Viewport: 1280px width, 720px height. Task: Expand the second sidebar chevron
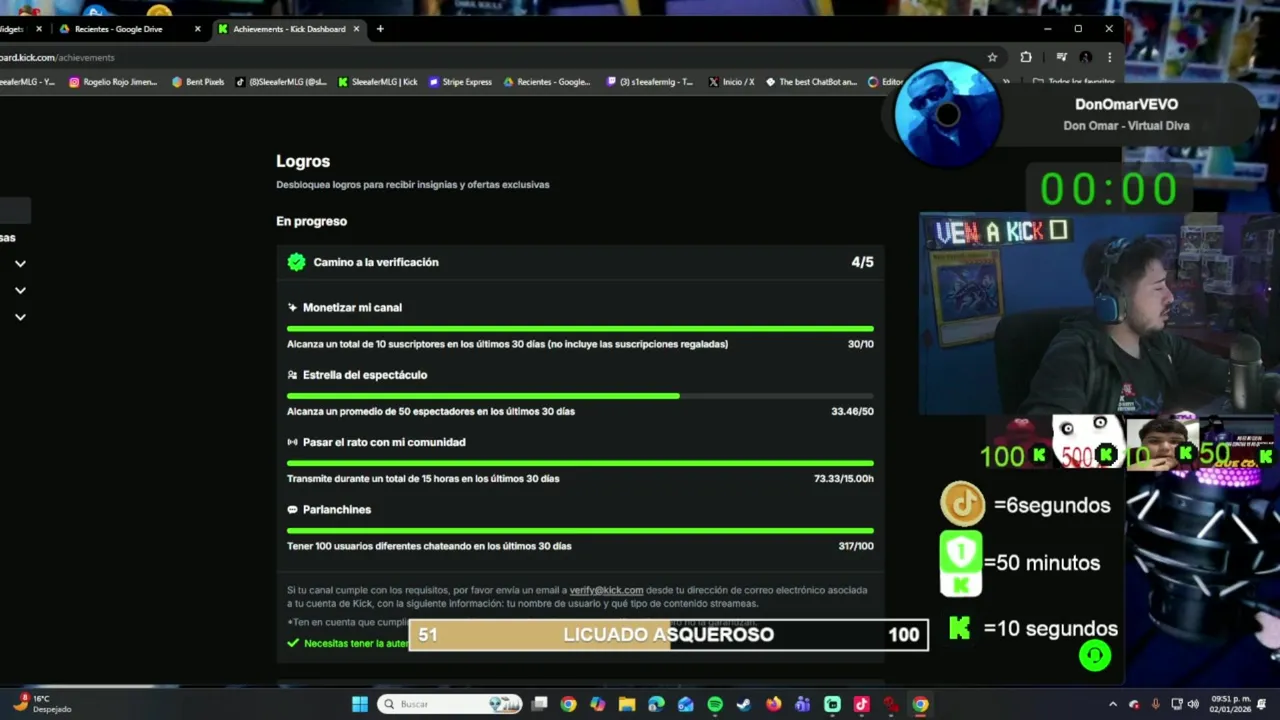20,290
